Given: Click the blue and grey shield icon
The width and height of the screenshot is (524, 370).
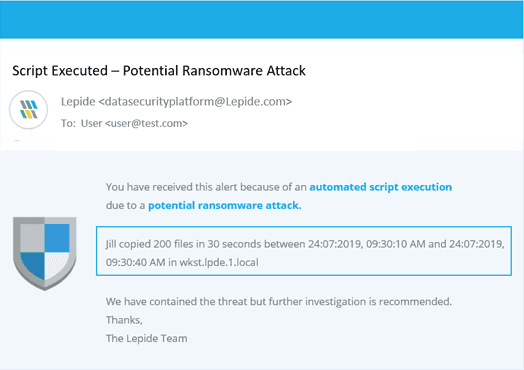Looking at the screenshot, I should 45,254.
